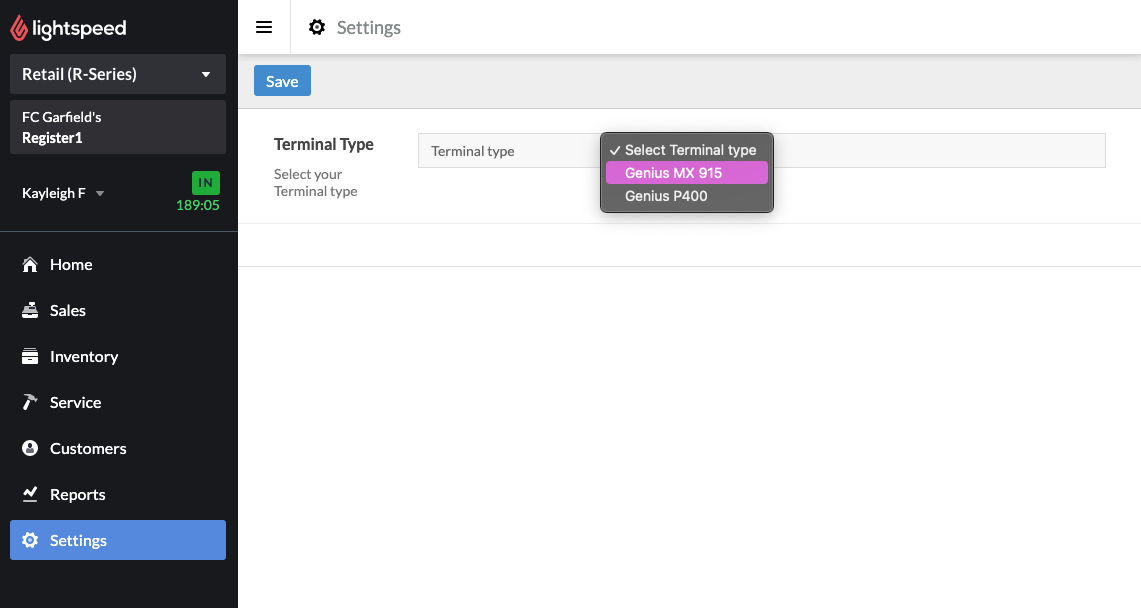Click FC Garfield's Register1 shop selector

[x=118, y=127]
